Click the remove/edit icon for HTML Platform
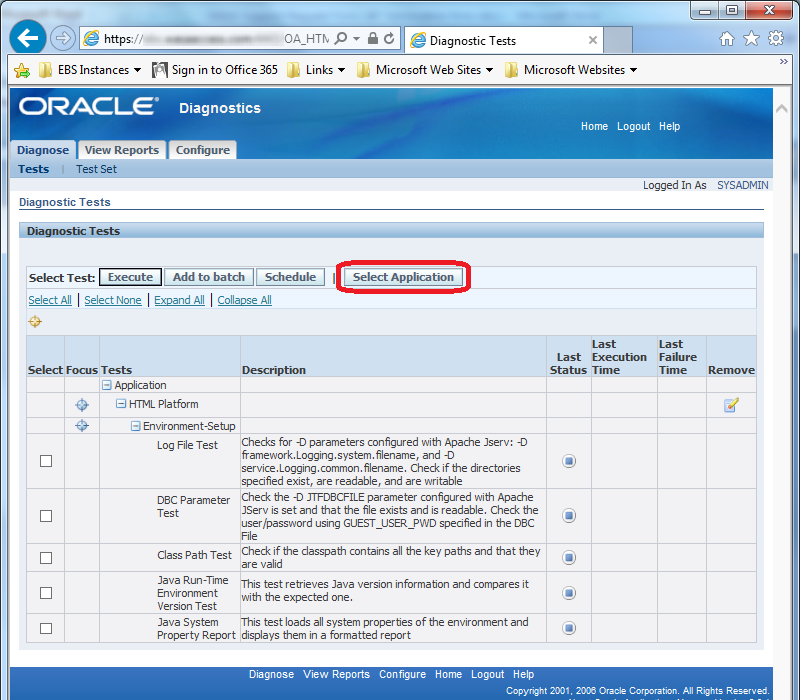Screen dimensions: 800x700 (x=731, y=405)
